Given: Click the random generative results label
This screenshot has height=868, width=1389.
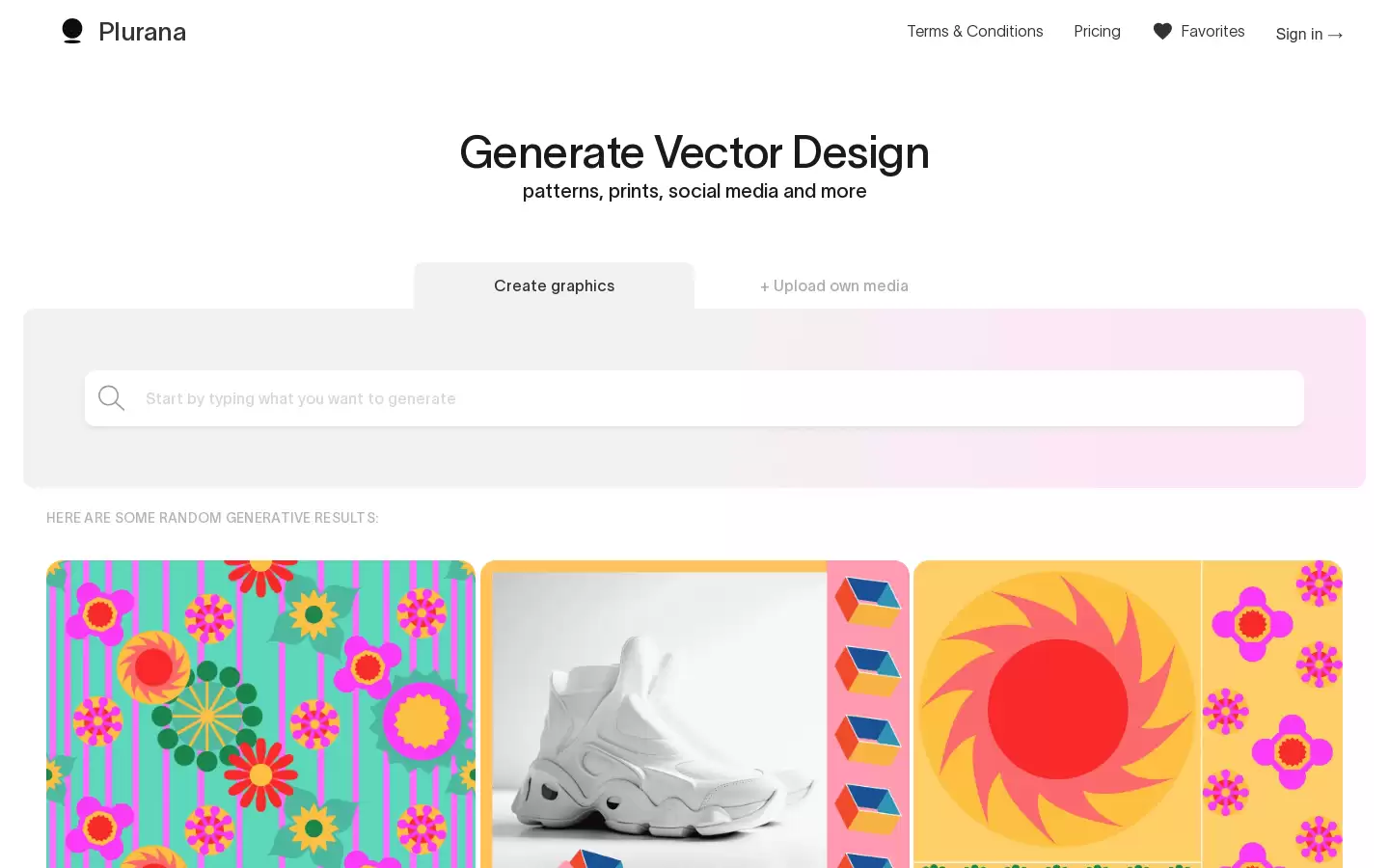Looking at the screenshot, I should point(212,518).
